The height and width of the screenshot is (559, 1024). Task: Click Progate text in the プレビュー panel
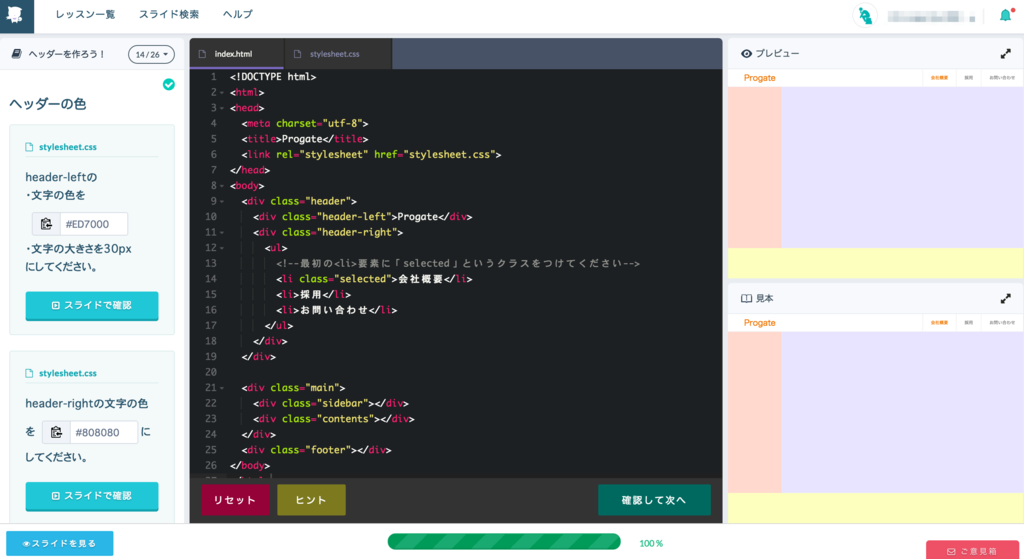[760, 78]
